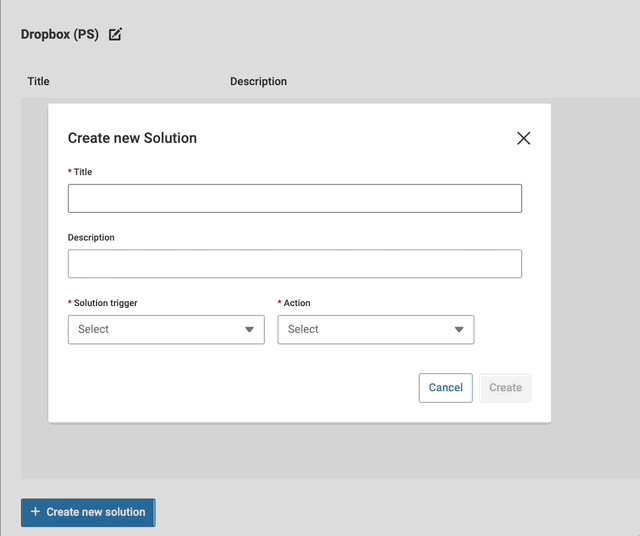Click the Create new Solution dialog heading
This screenshot has height=536, width=640.
click(x=132, y=138)
